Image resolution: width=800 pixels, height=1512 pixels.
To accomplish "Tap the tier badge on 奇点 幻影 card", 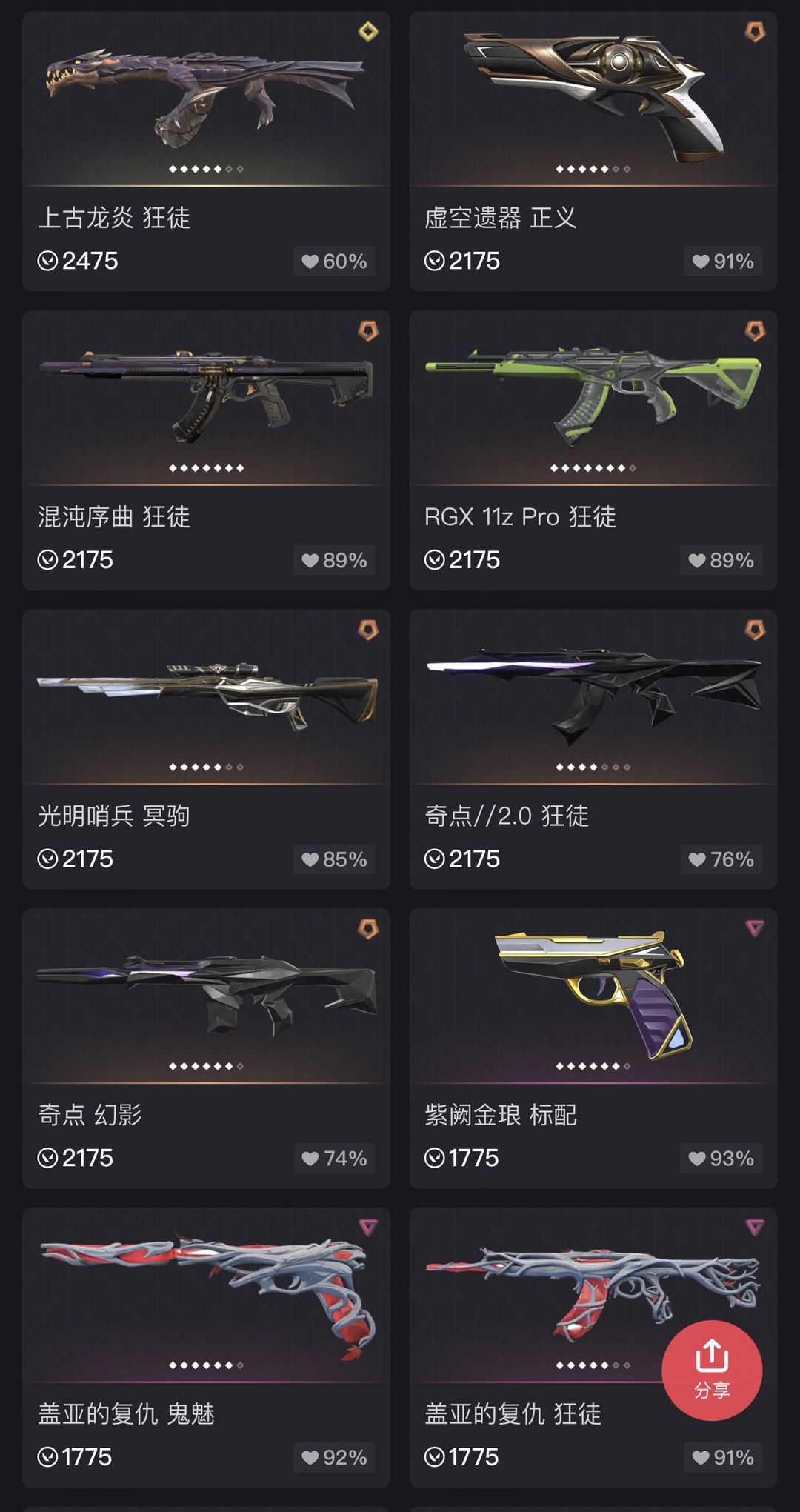I will 368,928.
